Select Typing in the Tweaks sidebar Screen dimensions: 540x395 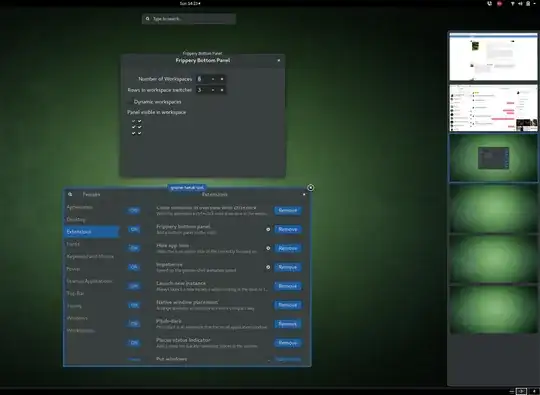point(92,306)
